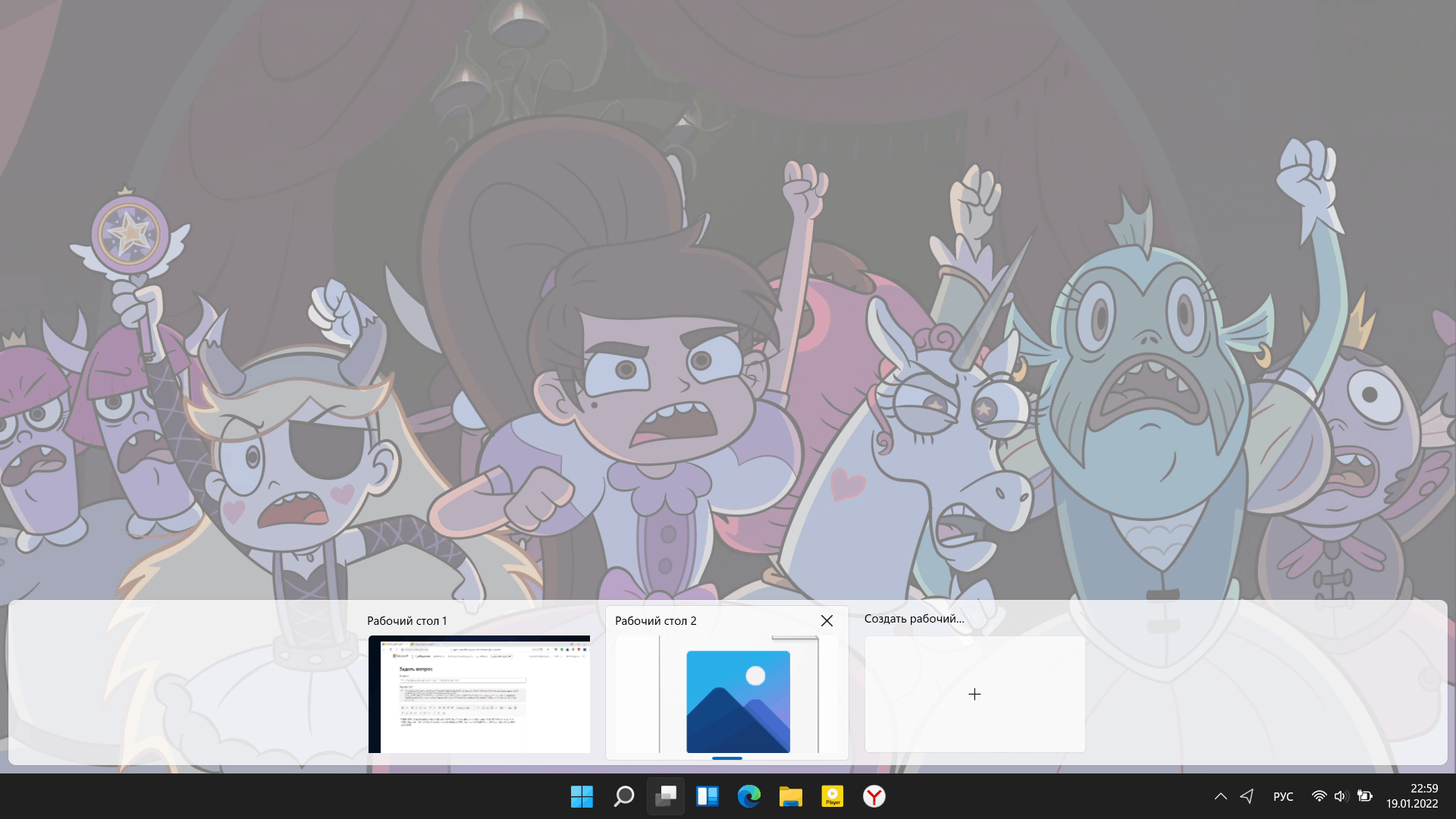Switch input language РУС

tap(1283, 796)
